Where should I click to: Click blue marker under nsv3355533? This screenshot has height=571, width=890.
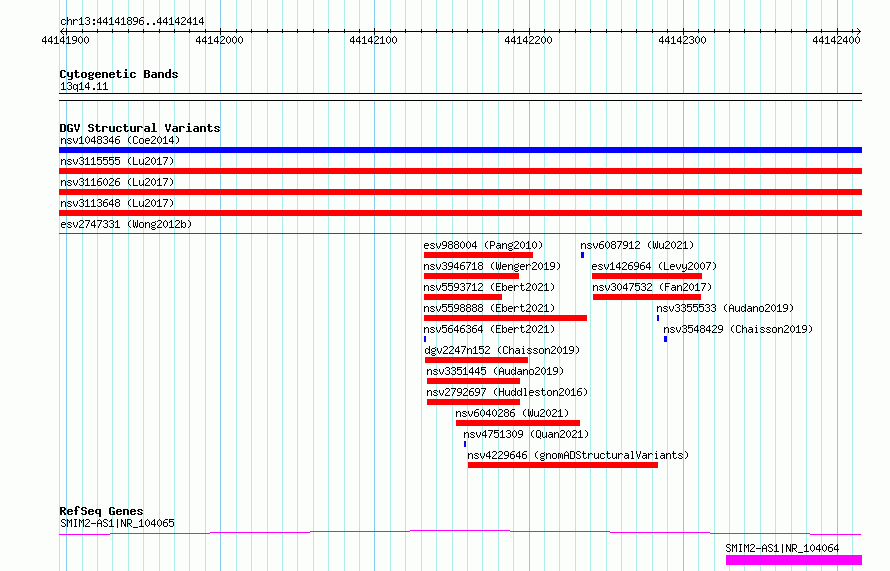click(658, 318)
